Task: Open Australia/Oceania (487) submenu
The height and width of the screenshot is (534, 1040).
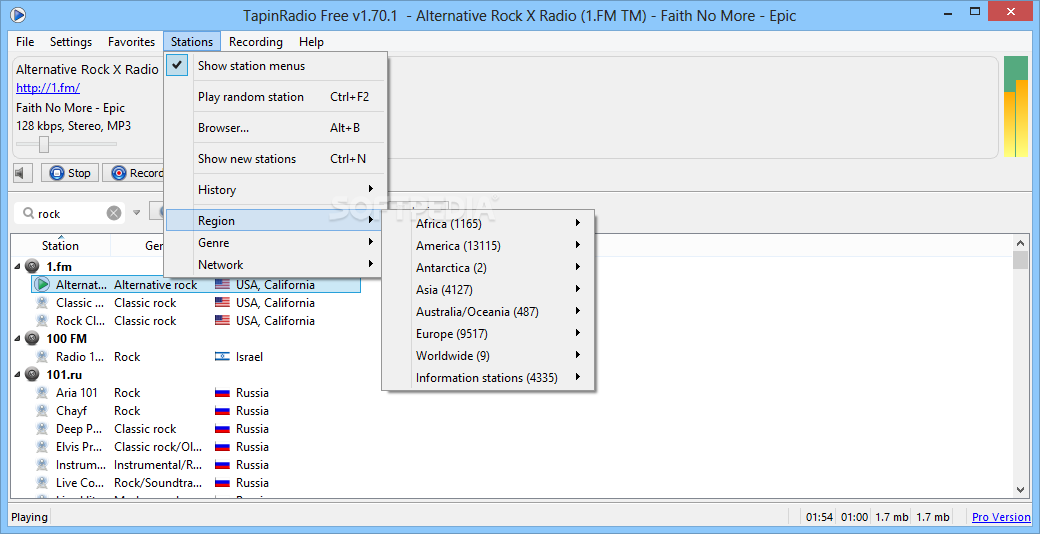Action: tap(488, 311)
